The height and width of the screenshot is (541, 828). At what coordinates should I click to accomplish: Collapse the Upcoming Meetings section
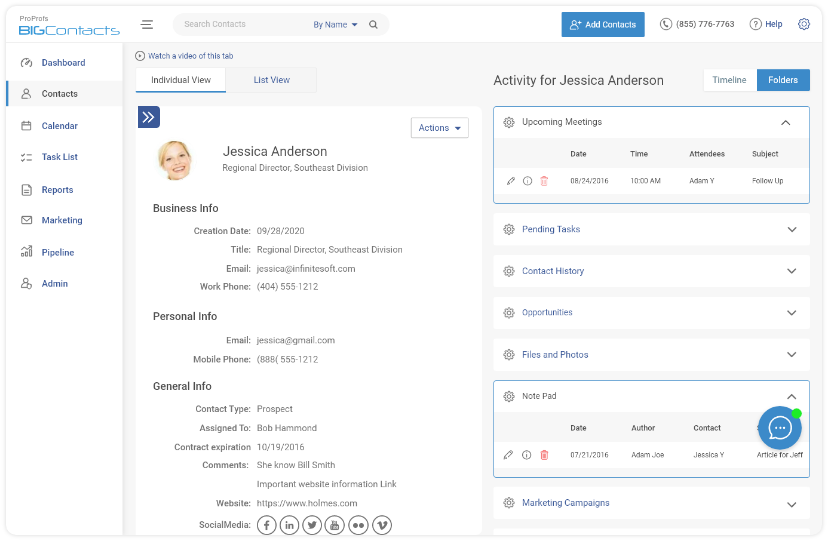[786, 122]
